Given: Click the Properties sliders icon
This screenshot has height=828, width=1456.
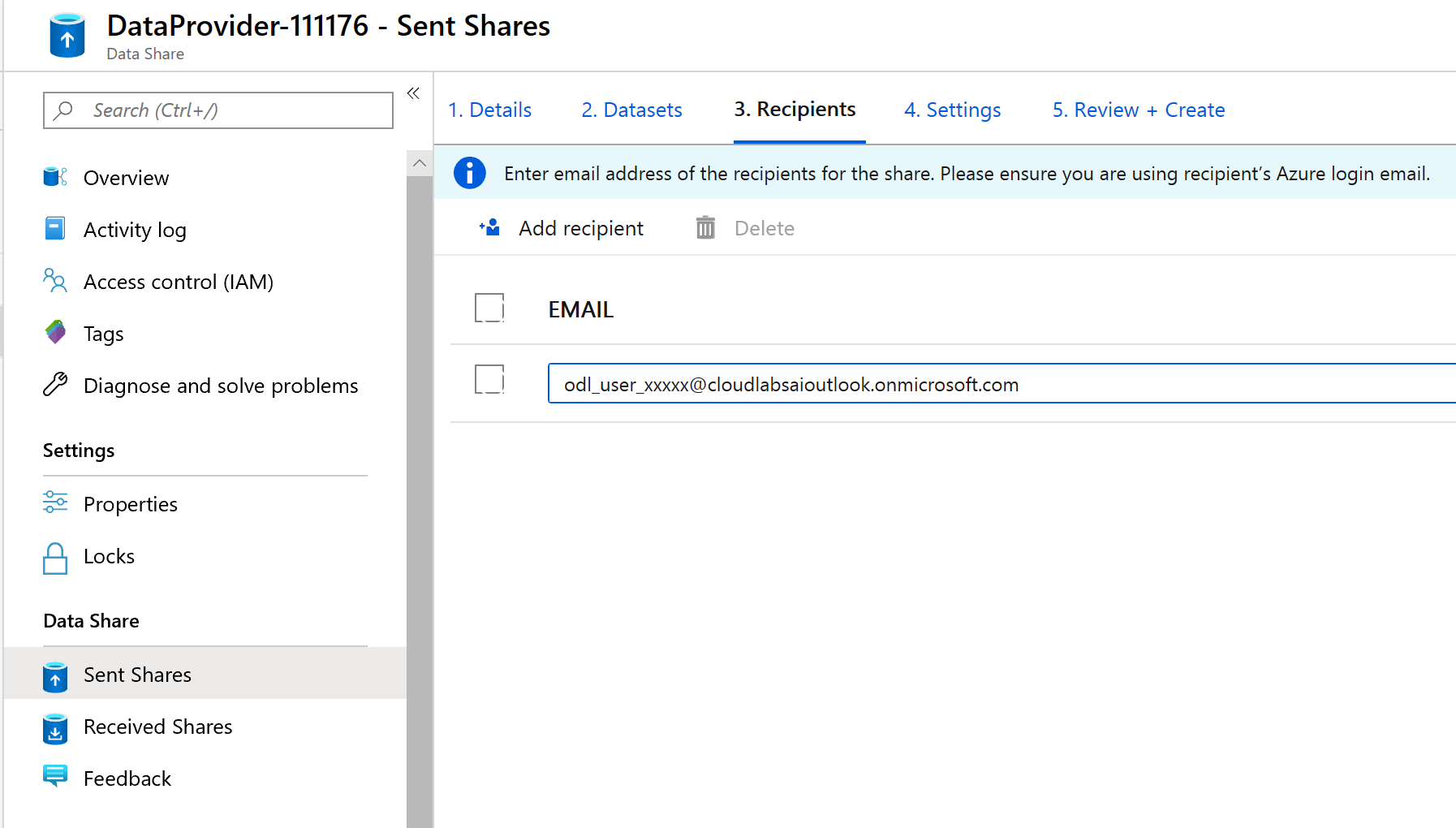Looking at the screenshot, I should point(55,503).
